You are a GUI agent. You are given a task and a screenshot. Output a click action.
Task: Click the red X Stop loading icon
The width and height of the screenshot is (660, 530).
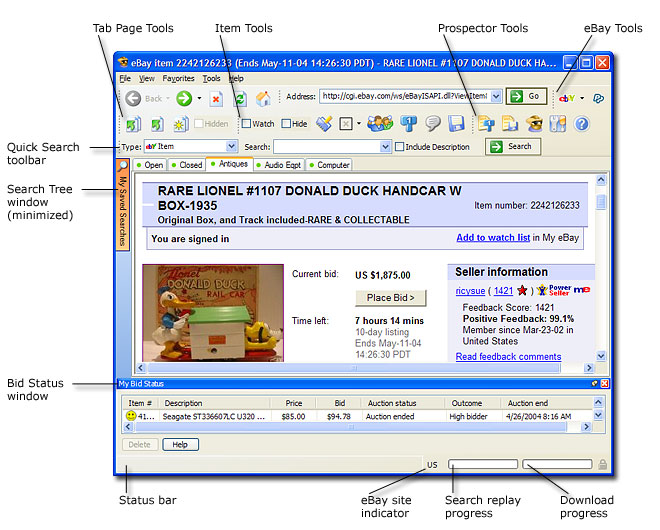tap(216, 99)
